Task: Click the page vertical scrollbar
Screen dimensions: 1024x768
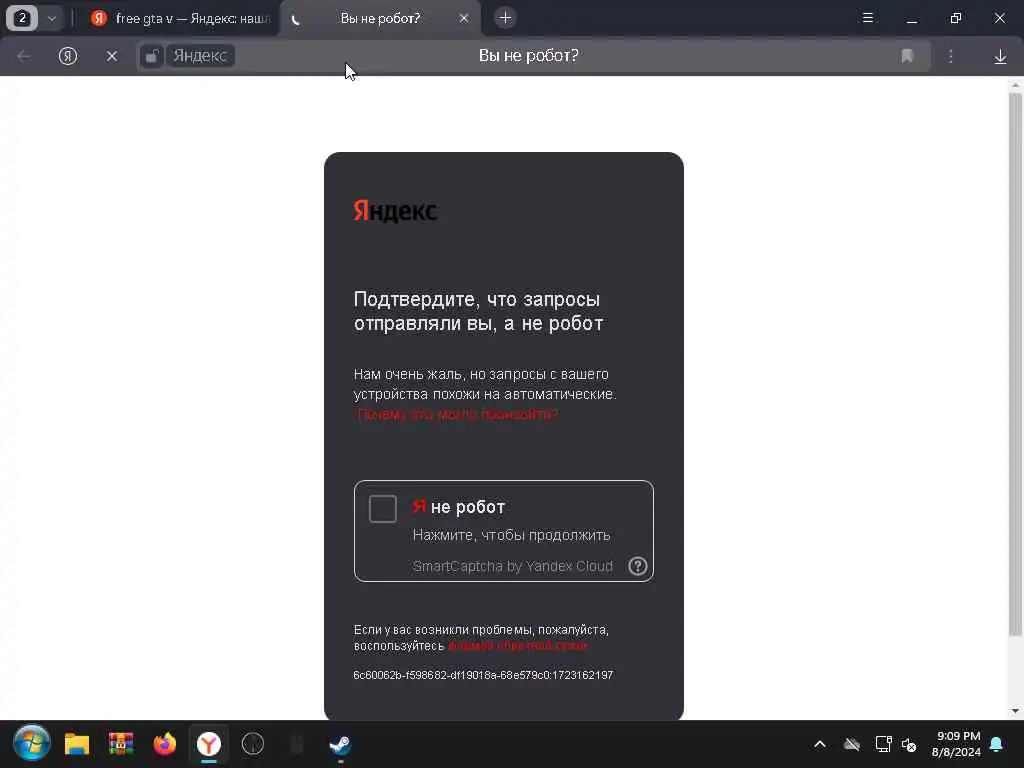Action: [1015, 364]
